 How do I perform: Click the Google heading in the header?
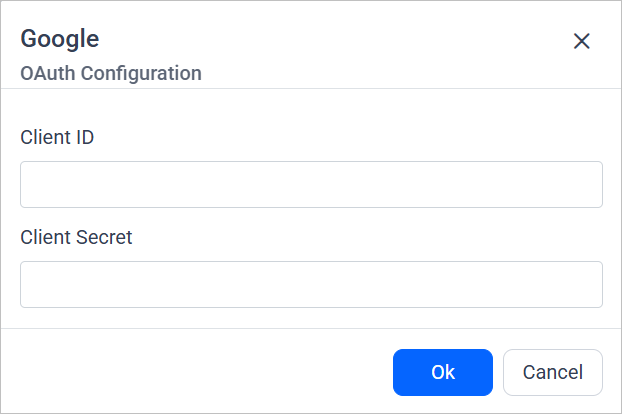click(60, 39)
